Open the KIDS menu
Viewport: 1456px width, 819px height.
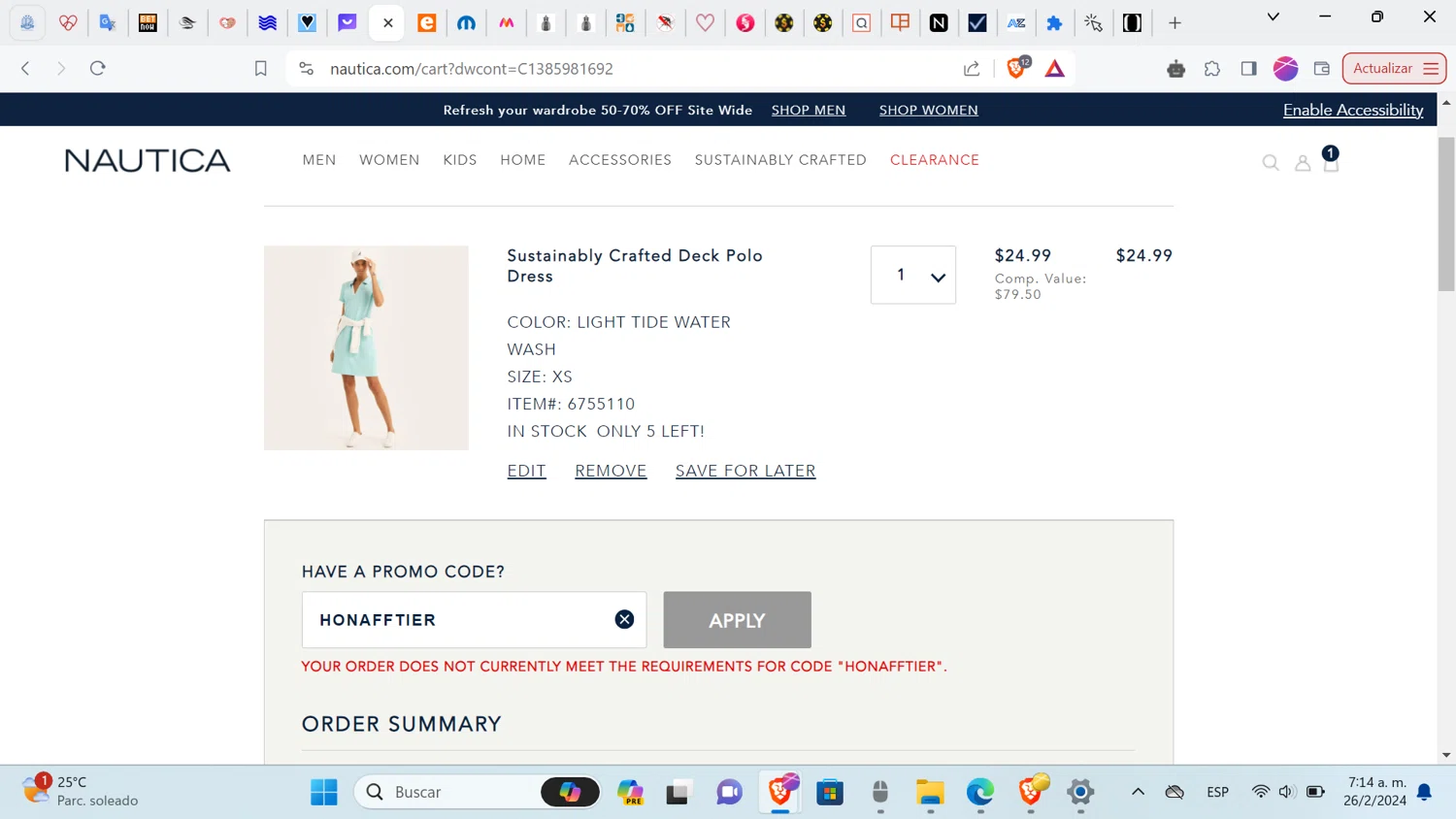460,160
